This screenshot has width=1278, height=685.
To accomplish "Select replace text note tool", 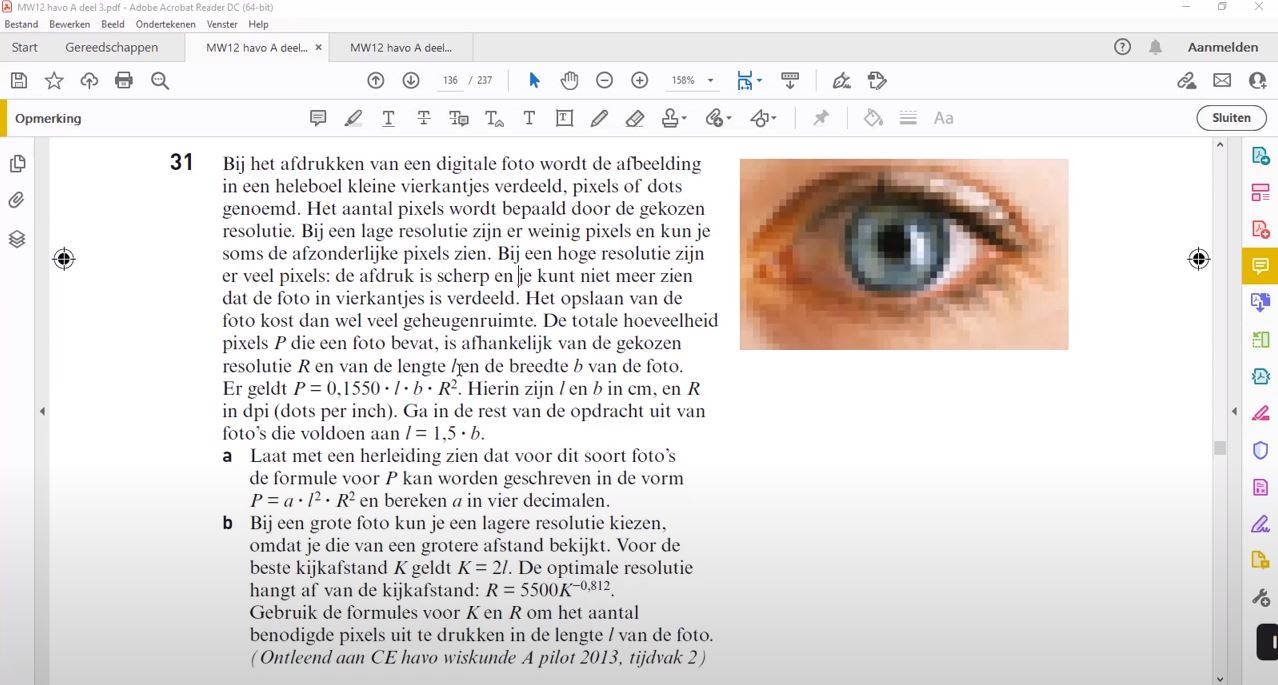I will (459, 118).
